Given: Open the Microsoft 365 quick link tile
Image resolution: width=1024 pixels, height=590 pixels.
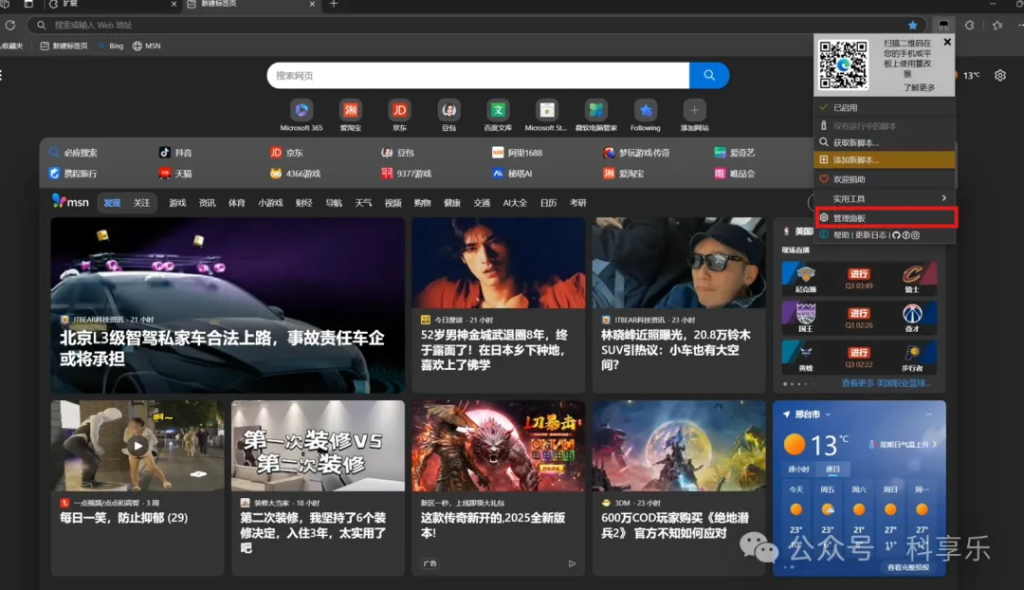Looking at the screenshot, I should [x=301, y=116].
